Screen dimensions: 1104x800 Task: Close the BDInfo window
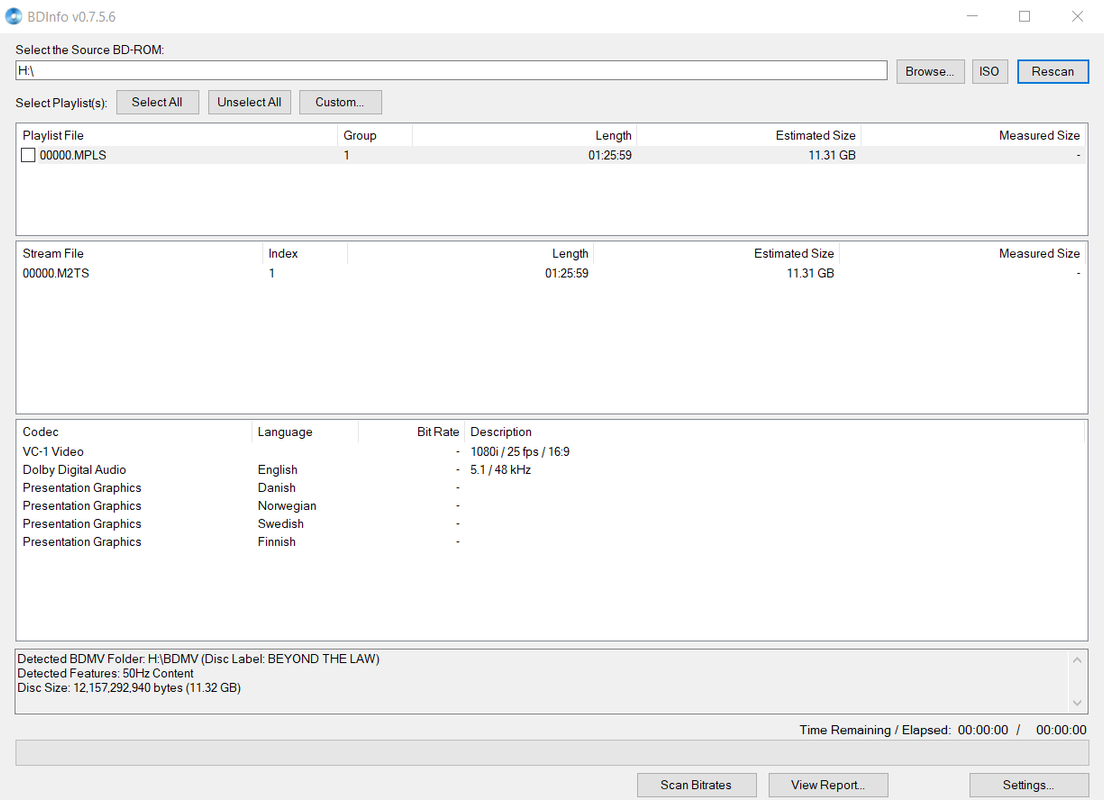(1077, 16)
